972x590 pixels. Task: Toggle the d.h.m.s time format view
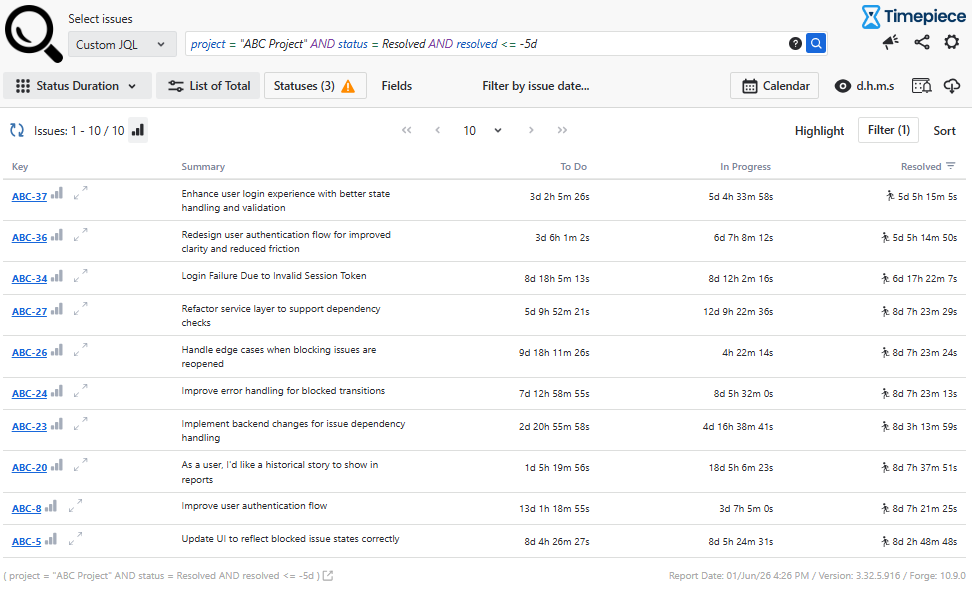865,86
